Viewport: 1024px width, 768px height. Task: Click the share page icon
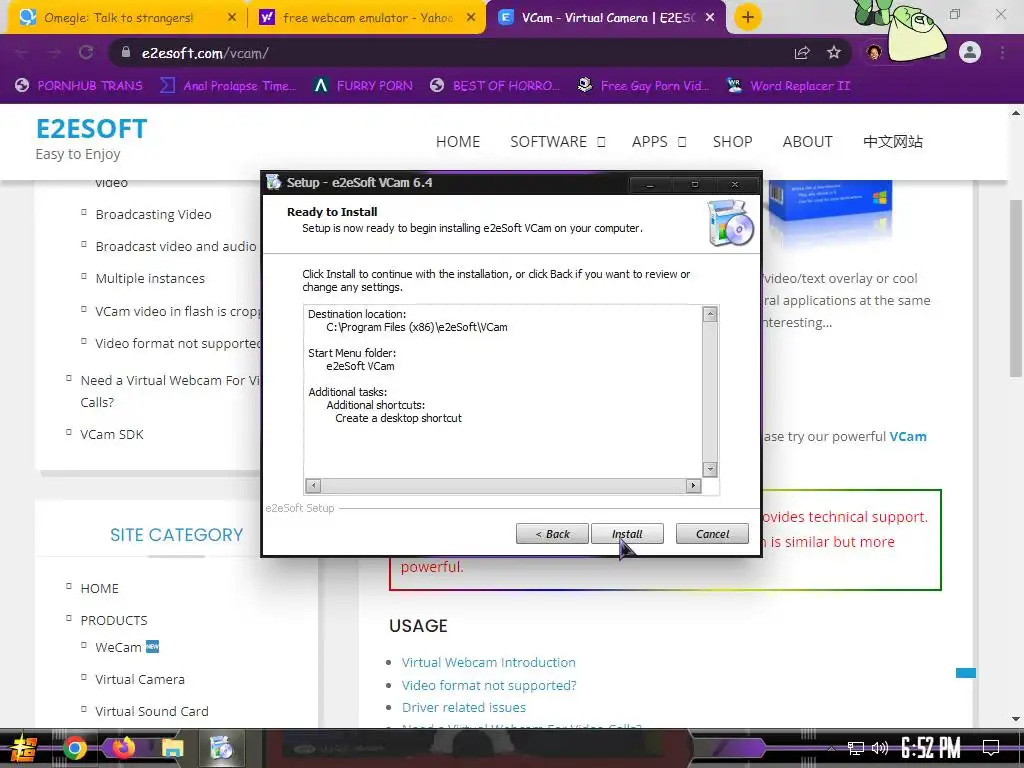click(x=802, y=53)
